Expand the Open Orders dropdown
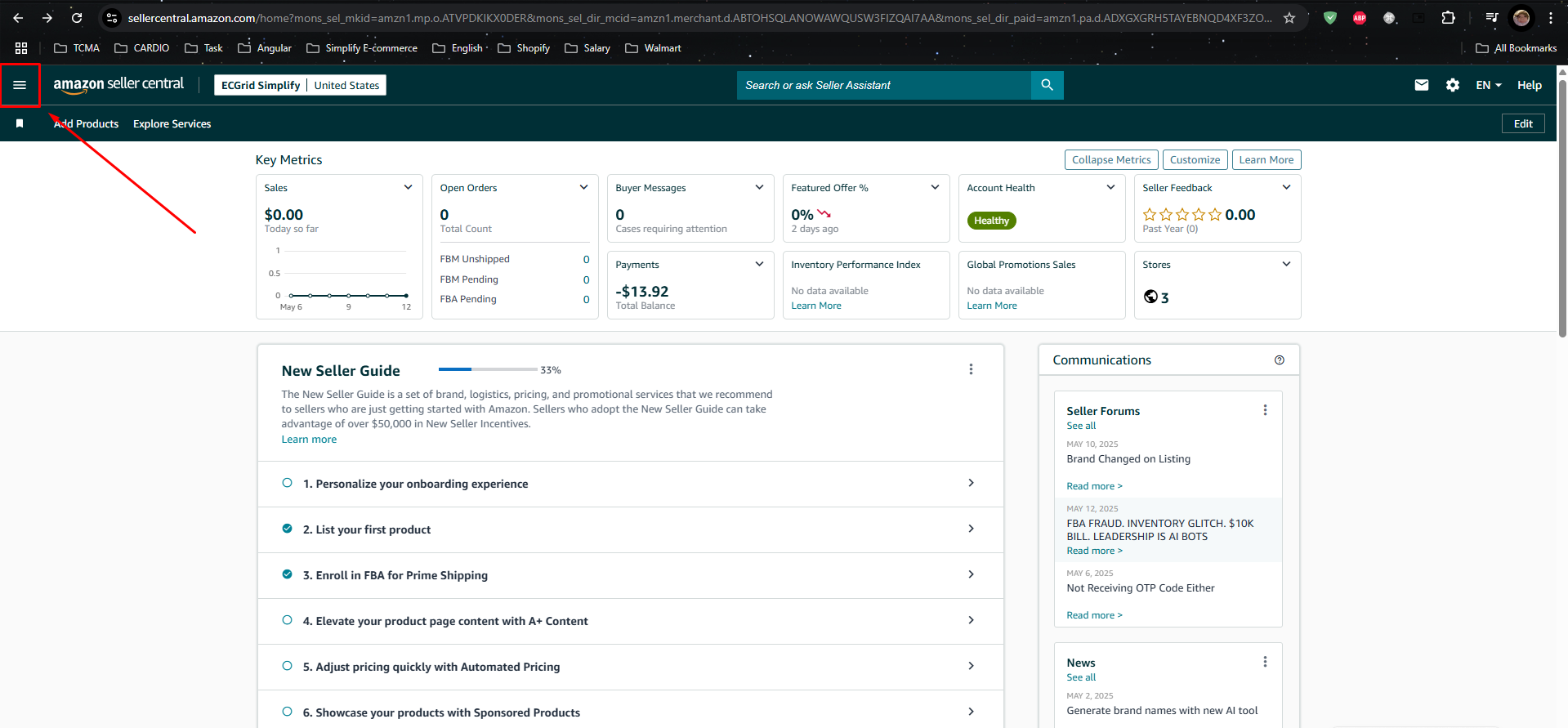Viewport: 1568px width, 728px height. point(583,187)
